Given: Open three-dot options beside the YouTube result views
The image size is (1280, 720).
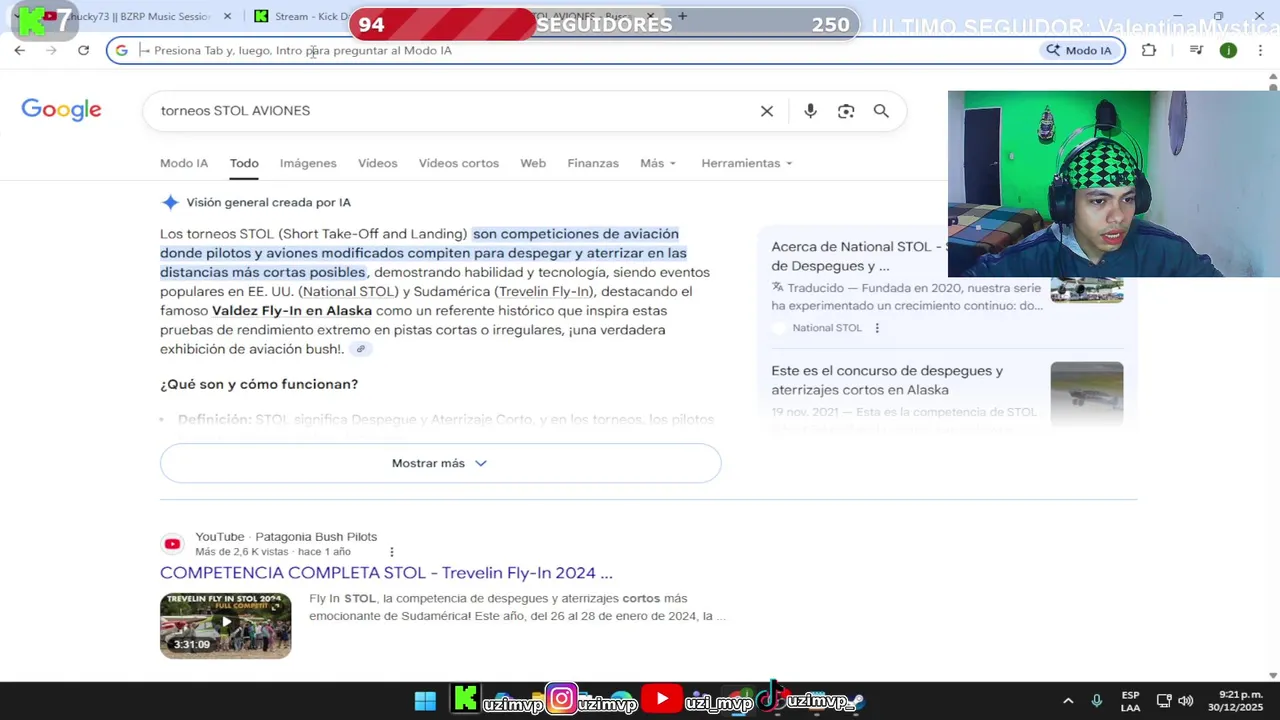Looking at the screenshot, I should click(x=391, y=552).
